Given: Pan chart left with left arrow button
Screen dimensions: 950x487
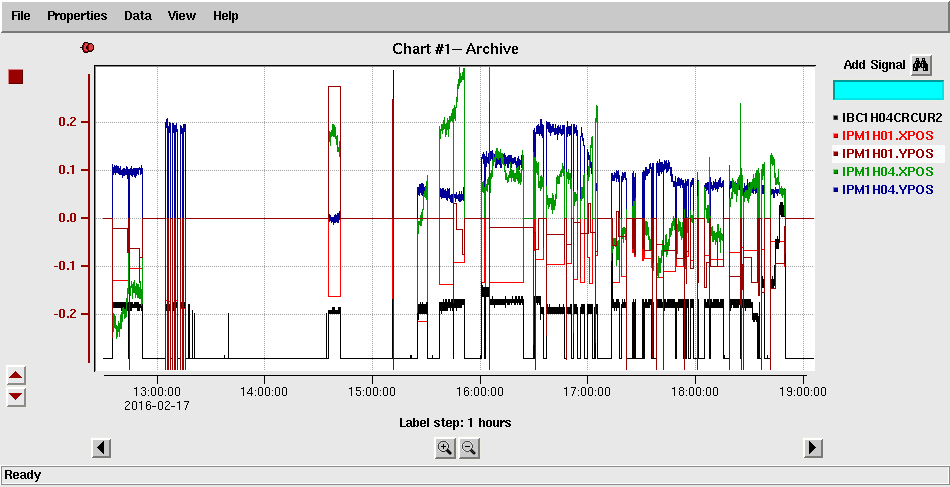Looking at the screenshot, I should (x=102, y=448).
